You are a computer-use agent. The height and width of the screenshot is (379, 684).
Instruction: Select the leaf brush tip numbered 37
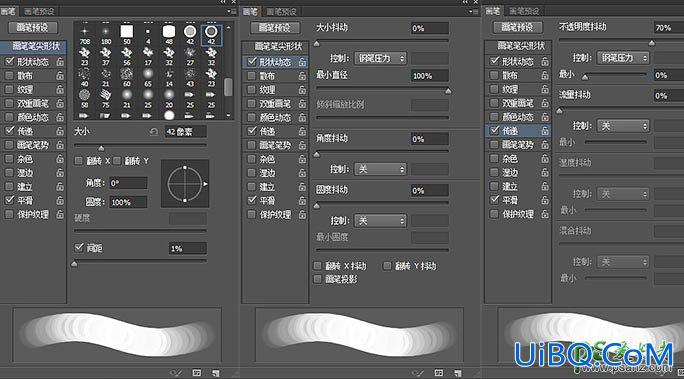click(106, 56)
